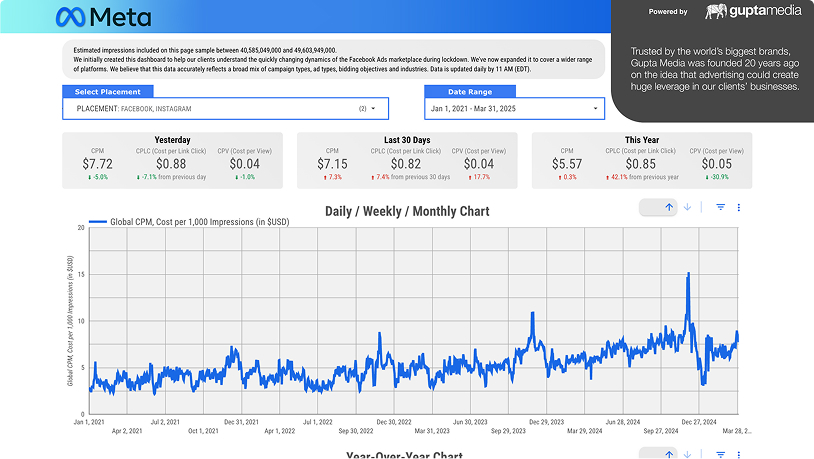
Task: Click the drill up arrow icon above the chart
Action: tap(669, 207)
